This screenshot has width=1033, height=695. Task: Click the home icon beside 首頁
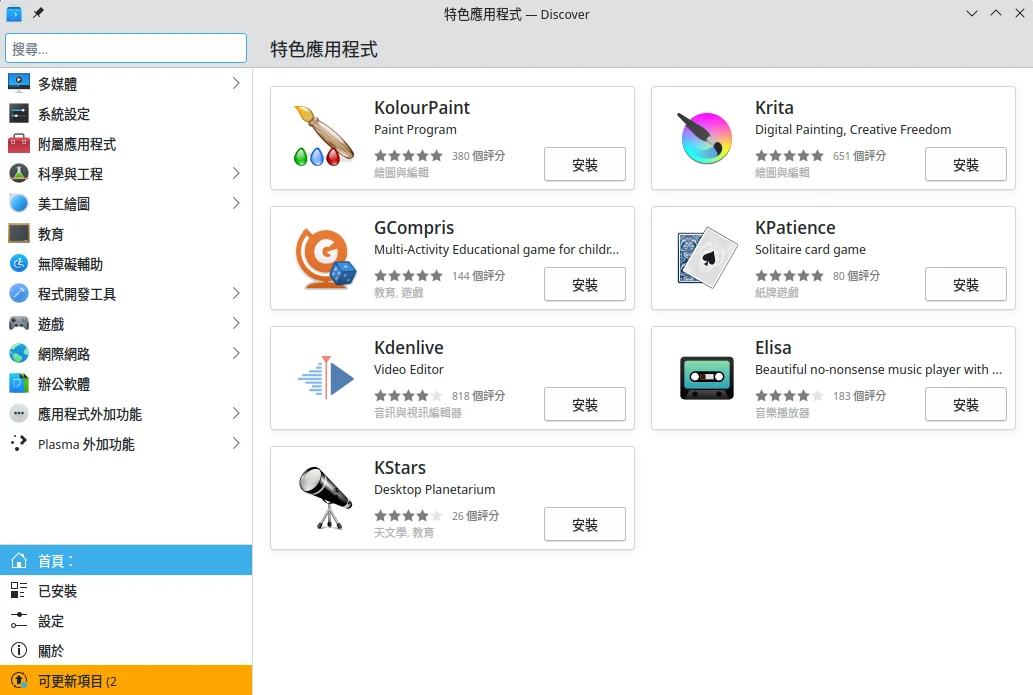[19, 561]
